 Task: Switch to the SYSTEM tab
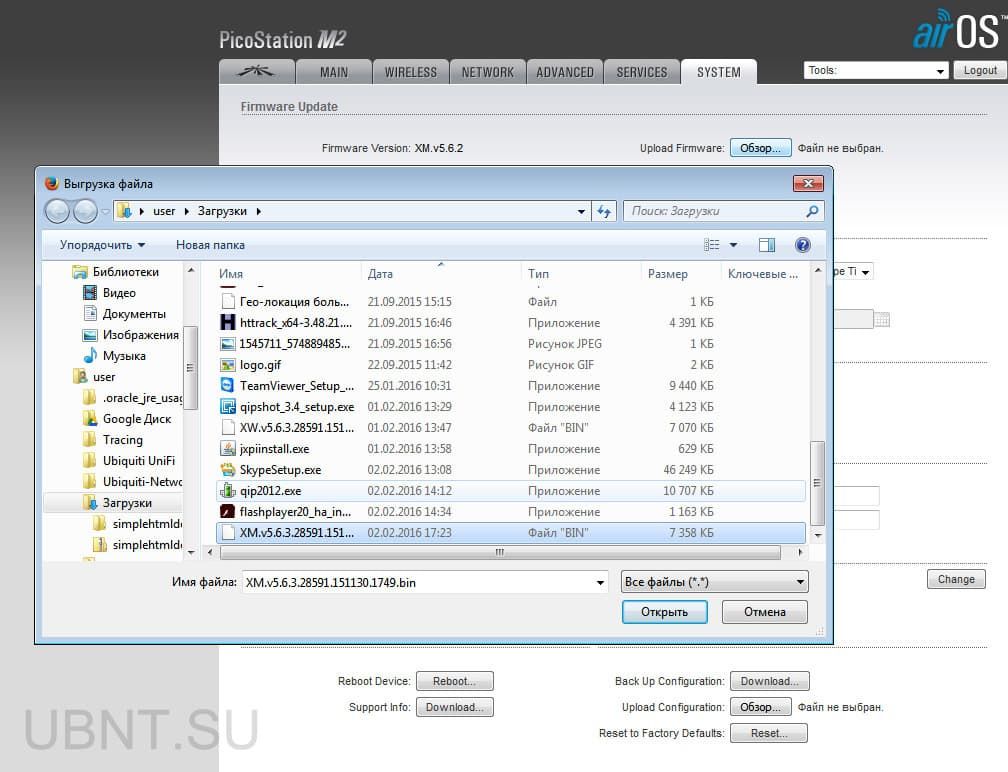719,72
